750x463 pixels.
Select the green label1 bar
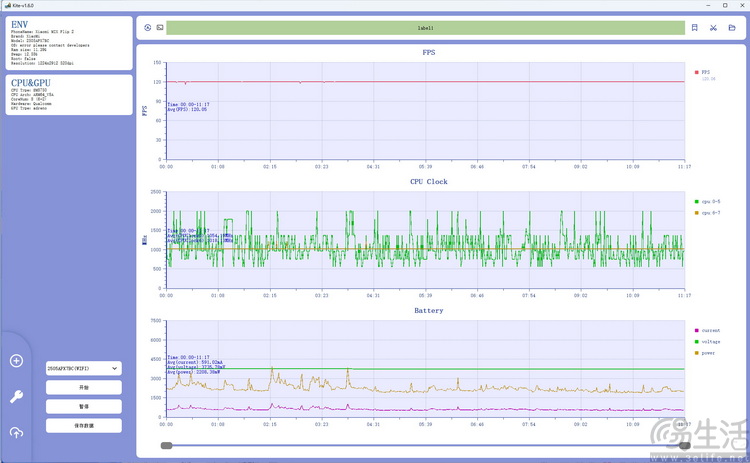pyautogui.click(x=425, y=28)
